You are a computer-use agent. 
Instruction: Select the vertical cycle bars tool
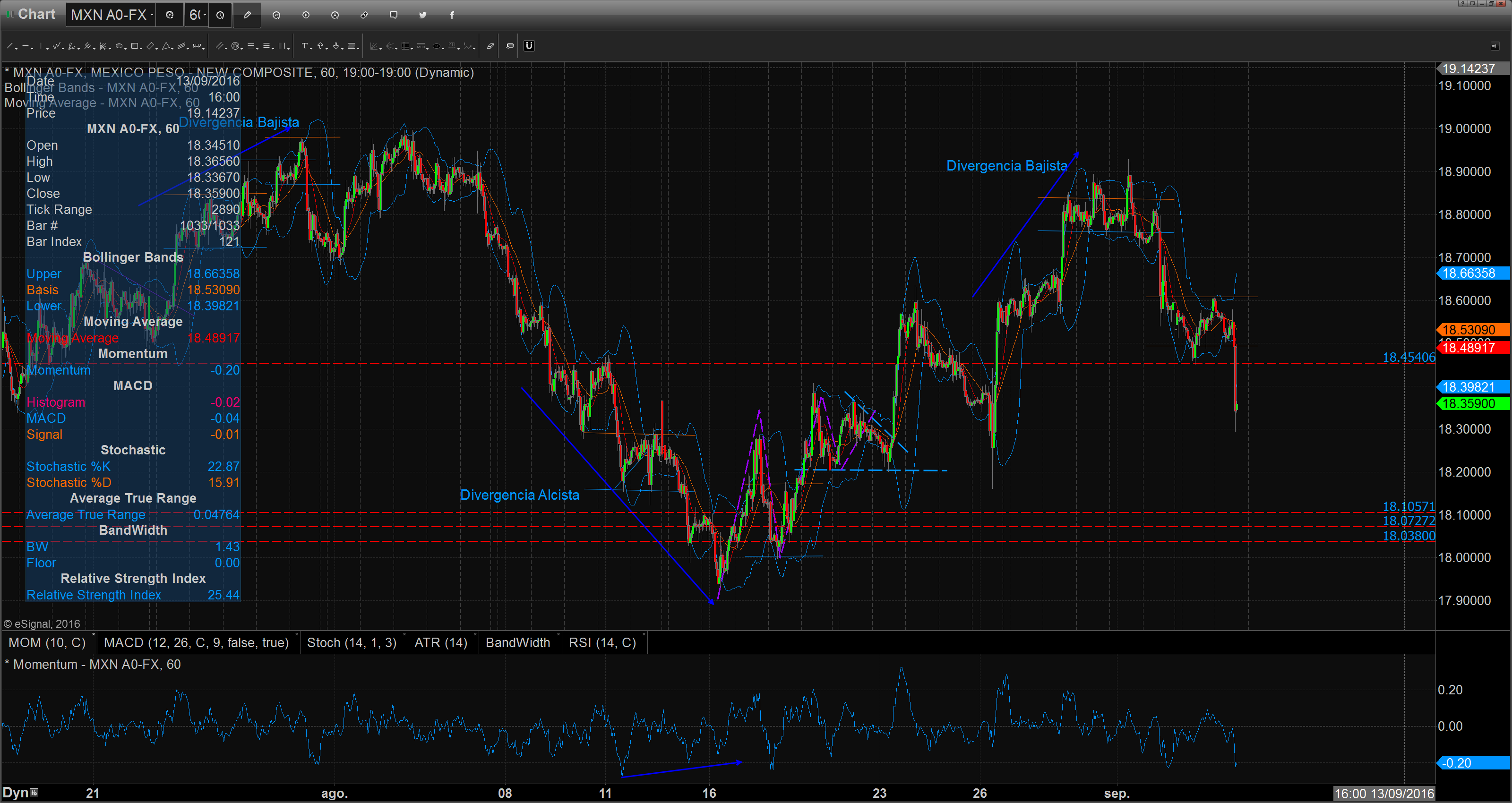point(283,46)
